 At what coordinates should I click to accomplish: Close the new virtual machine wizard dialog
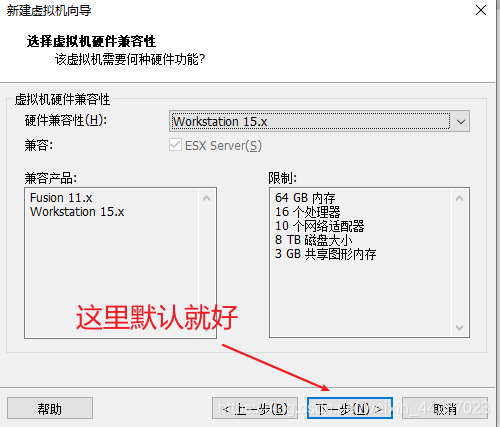[x=481, y=10]
